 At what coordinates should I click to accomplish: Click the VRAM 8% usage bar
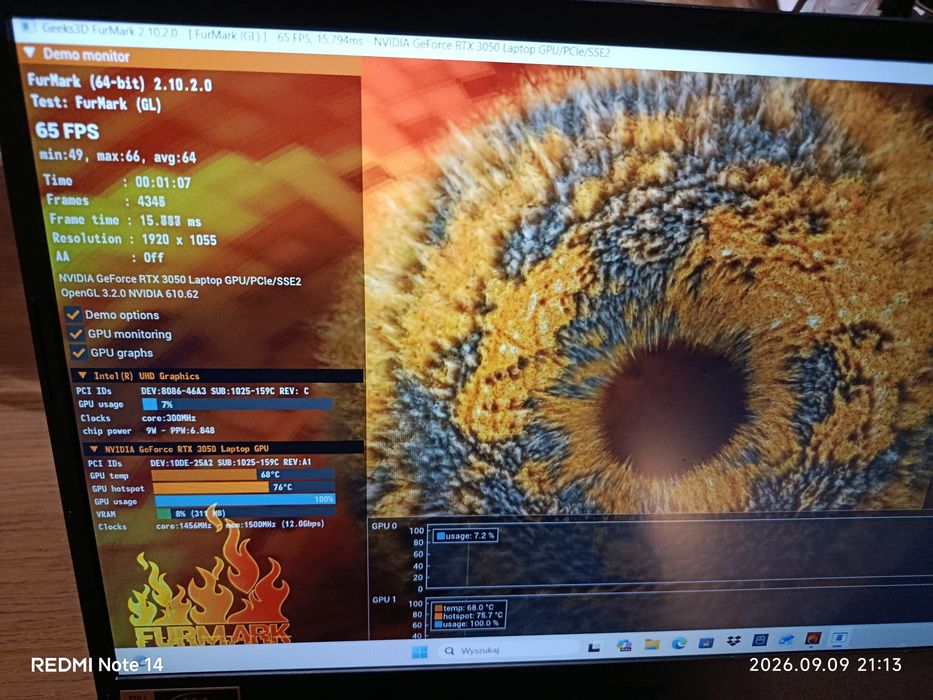[x=246, y=512]
